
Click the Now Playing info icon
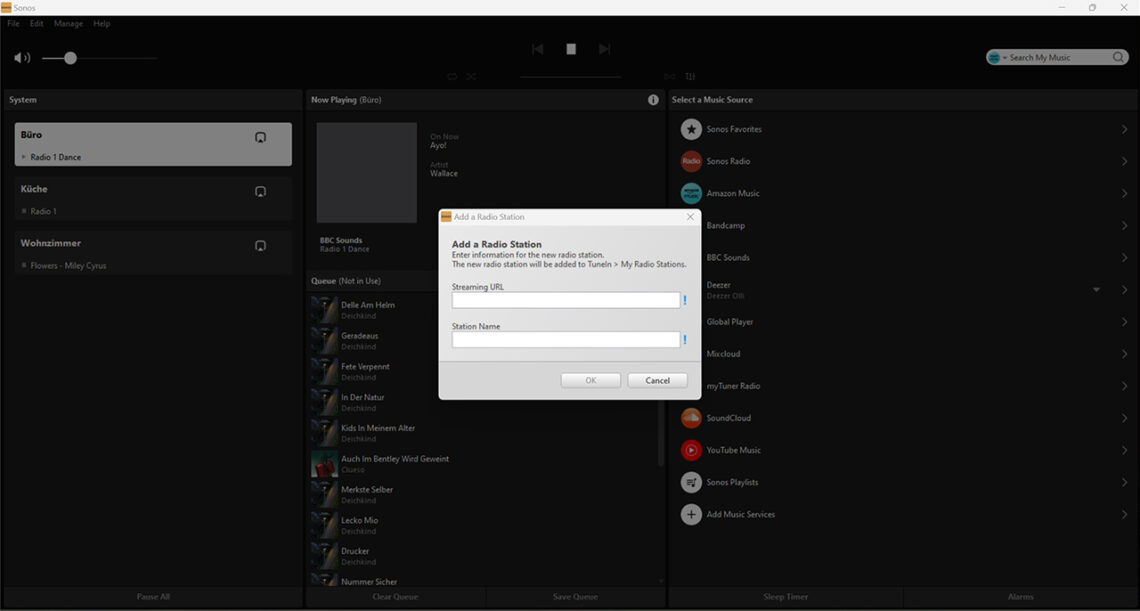(x=653, y=100)
